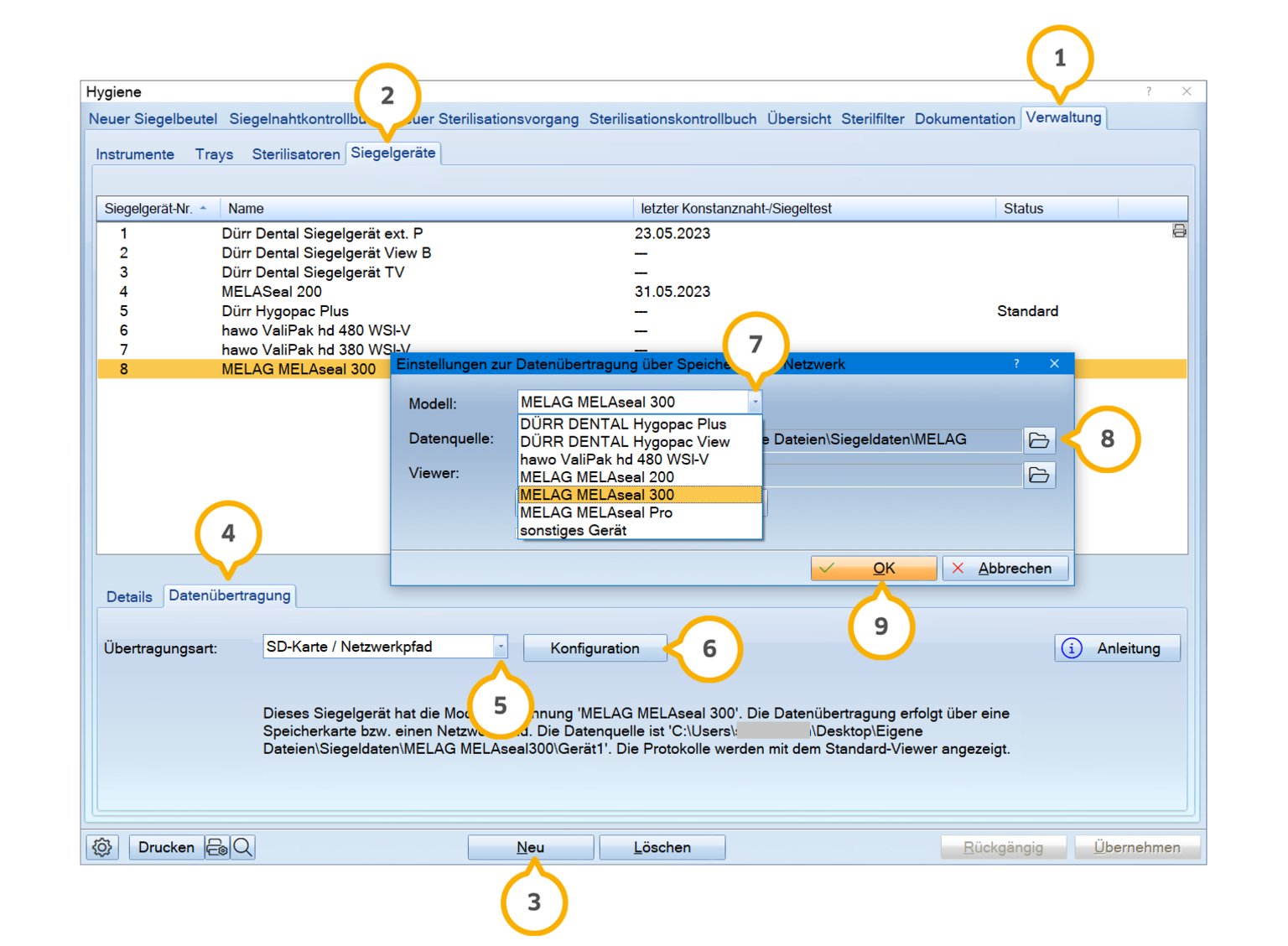Open the Anleitung info guide
Screen dimensions: 1288x946
(1117, 648)
